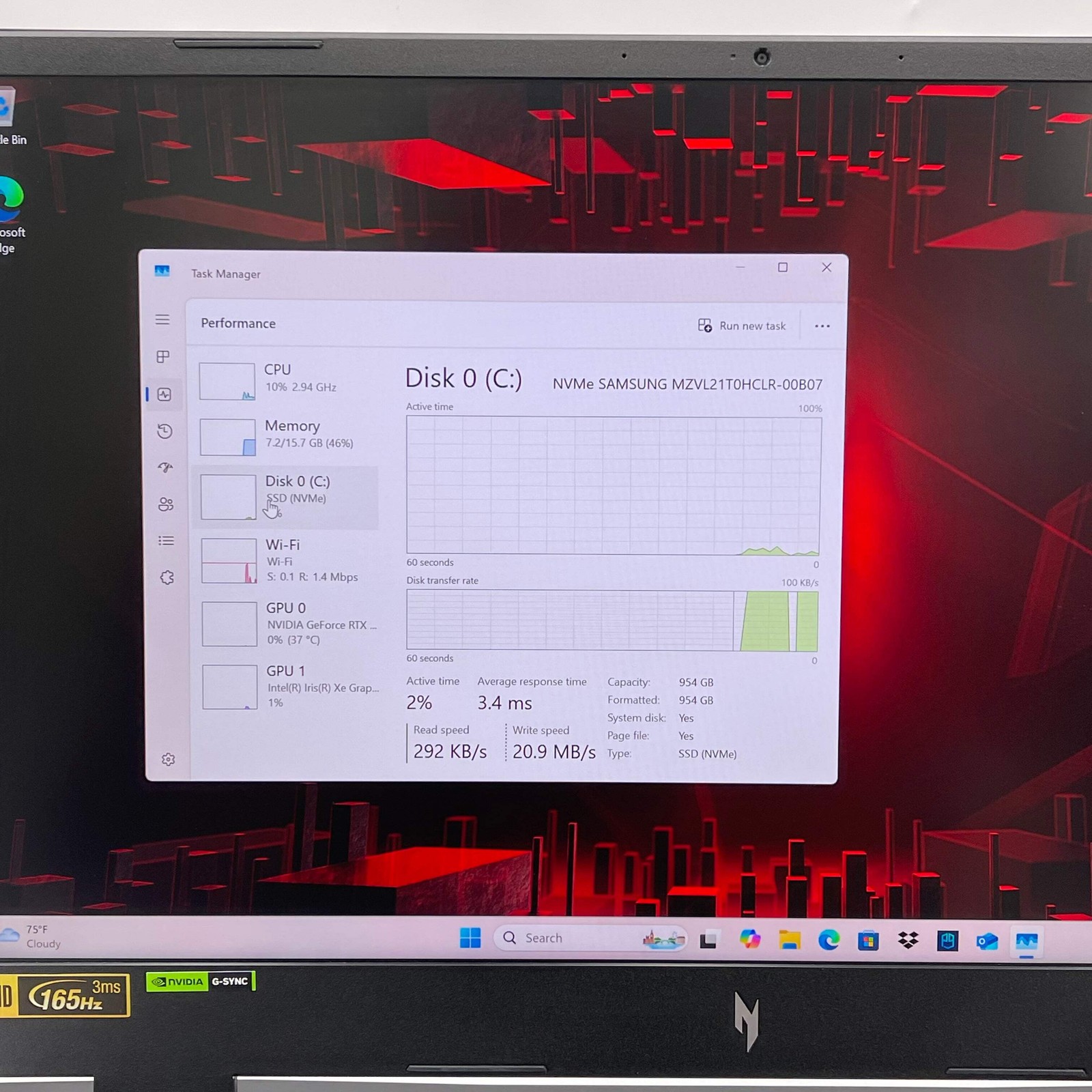Screen dimensions: 1092x1092
Task: Open File Explorer from the taskbar
Action: pyautogui.click(x=790, y=940)
